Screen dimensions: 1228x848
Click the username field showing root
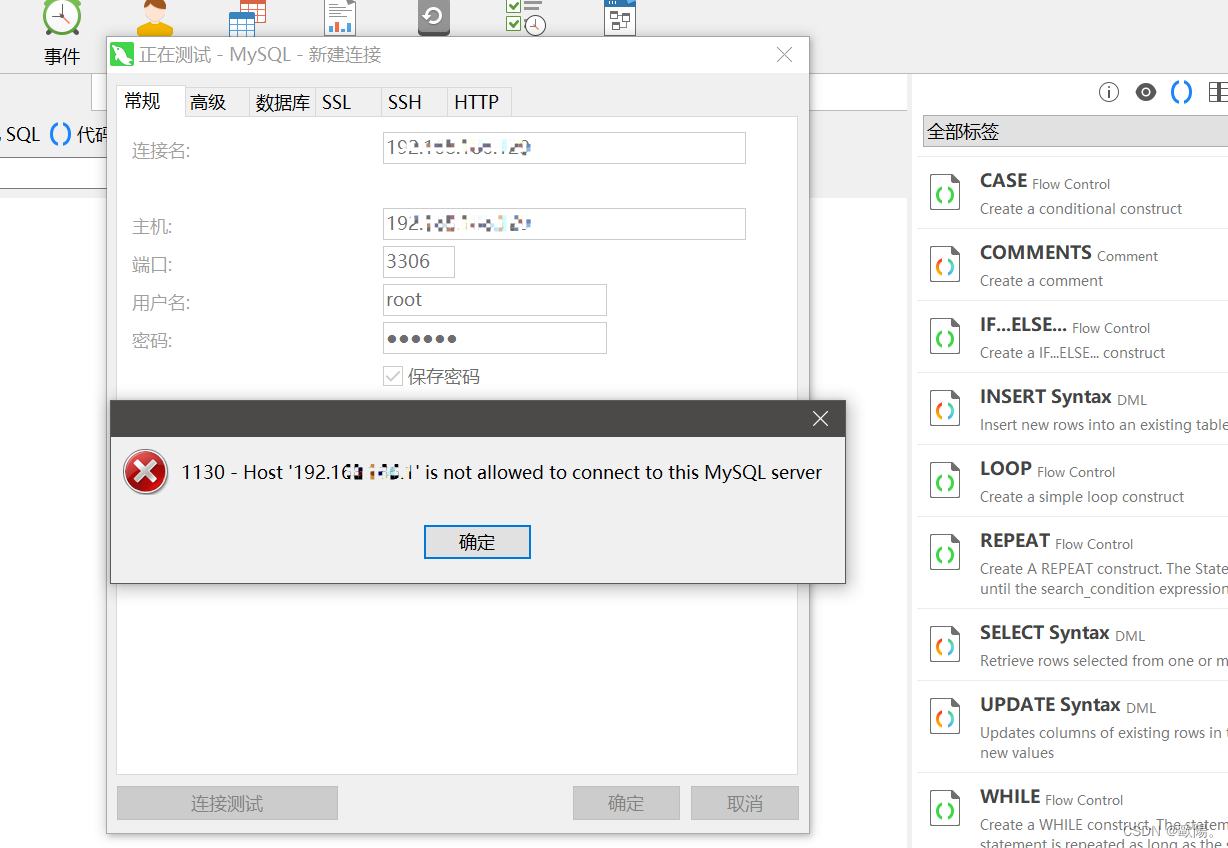pyautogui.click(x=495, y=300)
